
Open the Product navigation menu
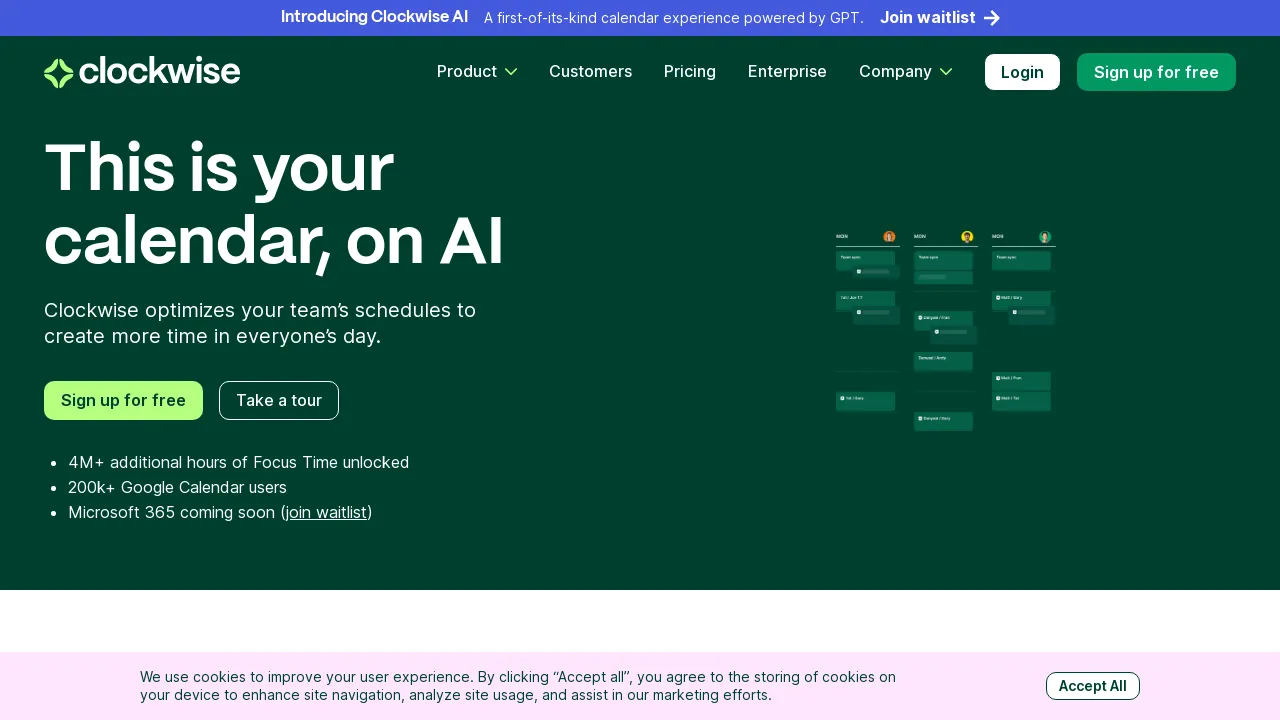pyautogui.click(x=477, y=72)
